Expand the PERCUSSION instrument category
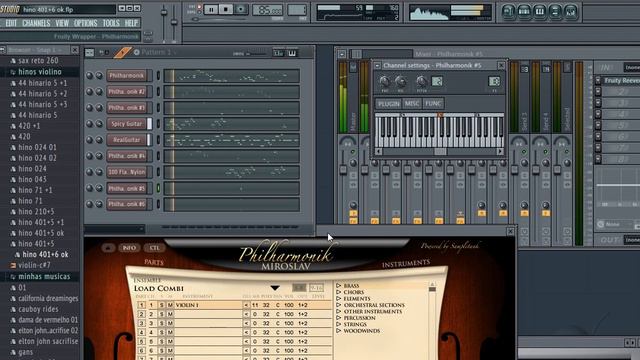Viewport: 640px width, 360px height. point(339,318)
